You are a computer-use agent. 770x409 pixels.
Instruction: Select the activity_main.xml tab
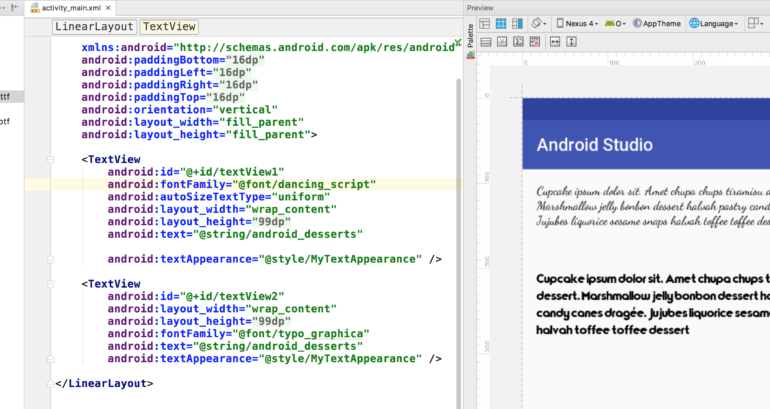pos(73,7)
